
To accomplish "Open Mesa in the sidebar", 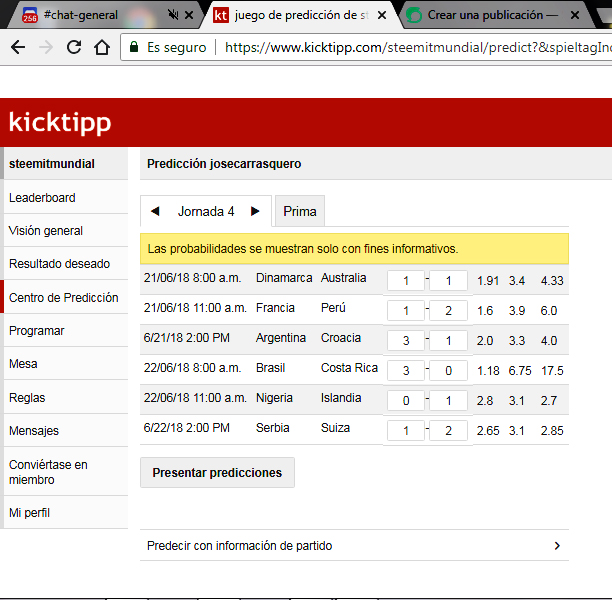I will (66, 364).
